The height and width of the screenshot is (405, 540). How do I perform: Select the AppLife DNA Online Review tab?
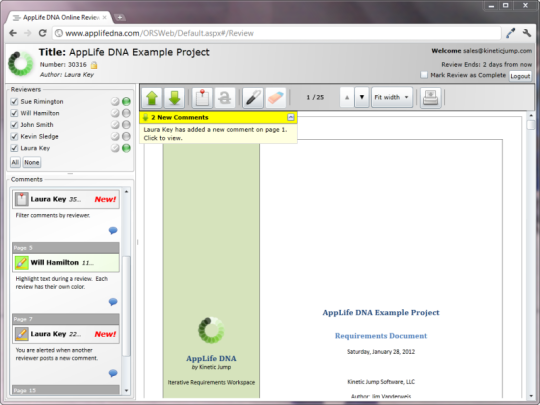coord(59,18)
